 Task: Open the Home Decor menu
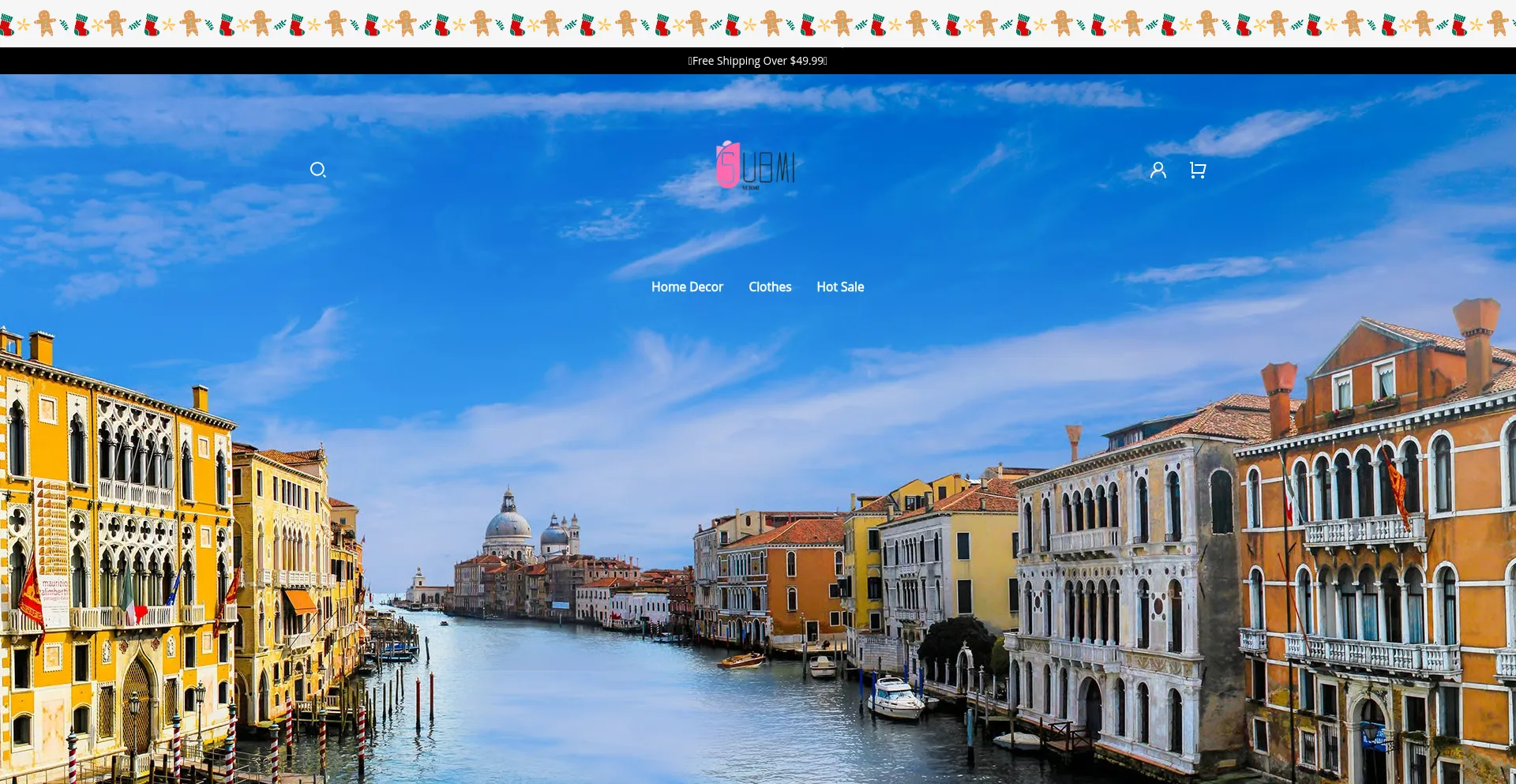[687, 287]
